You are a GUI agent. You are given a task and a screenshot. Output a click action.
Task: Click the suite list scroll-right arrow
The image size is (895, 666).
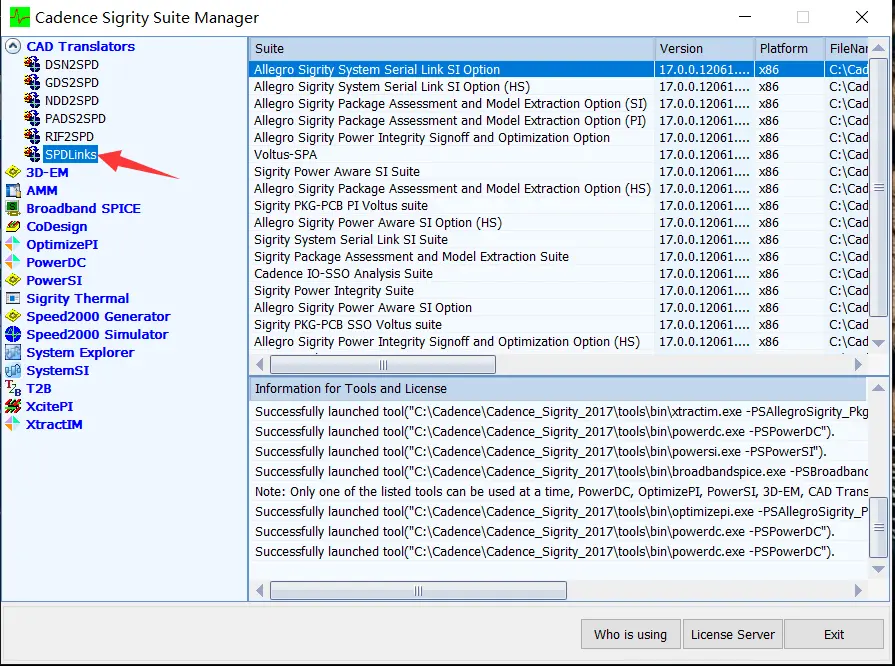[x=858, y=364]
